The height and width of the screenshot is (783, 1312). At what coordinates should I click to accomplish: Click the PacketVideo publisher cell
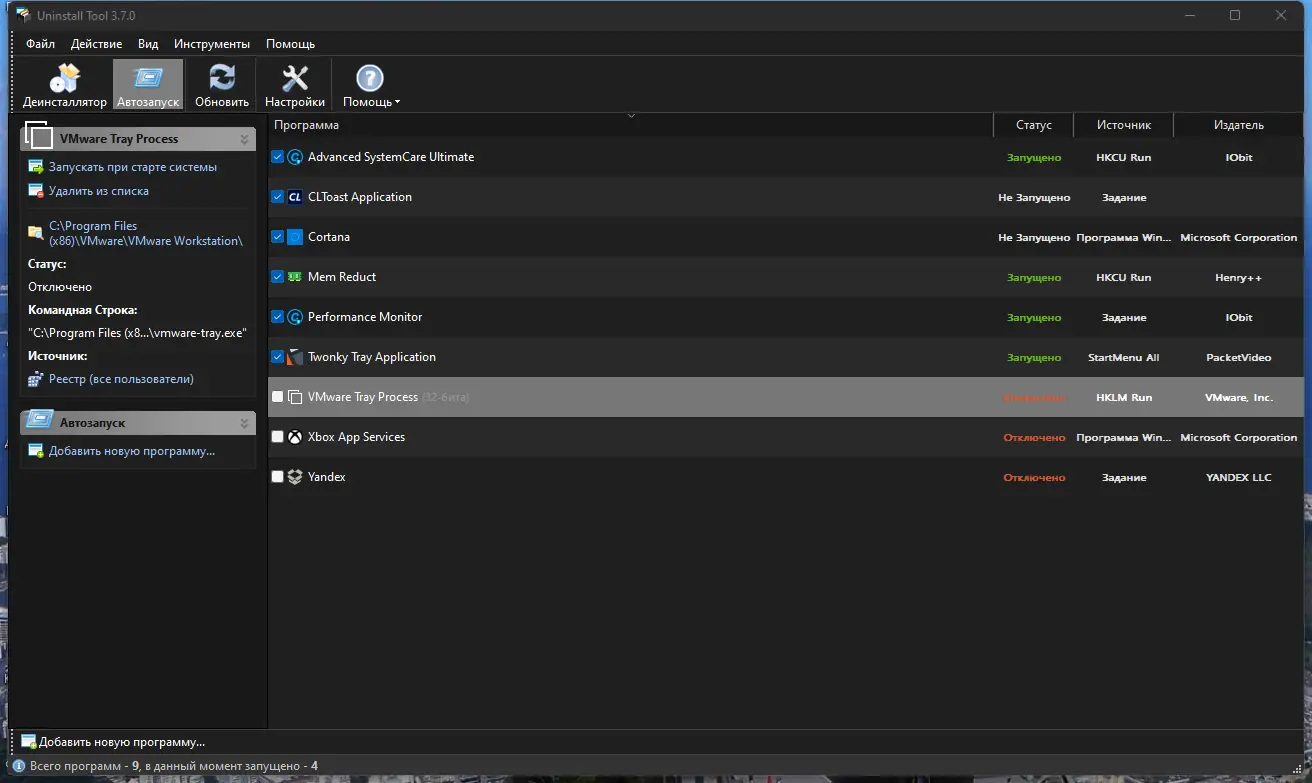pos(1239,358)
